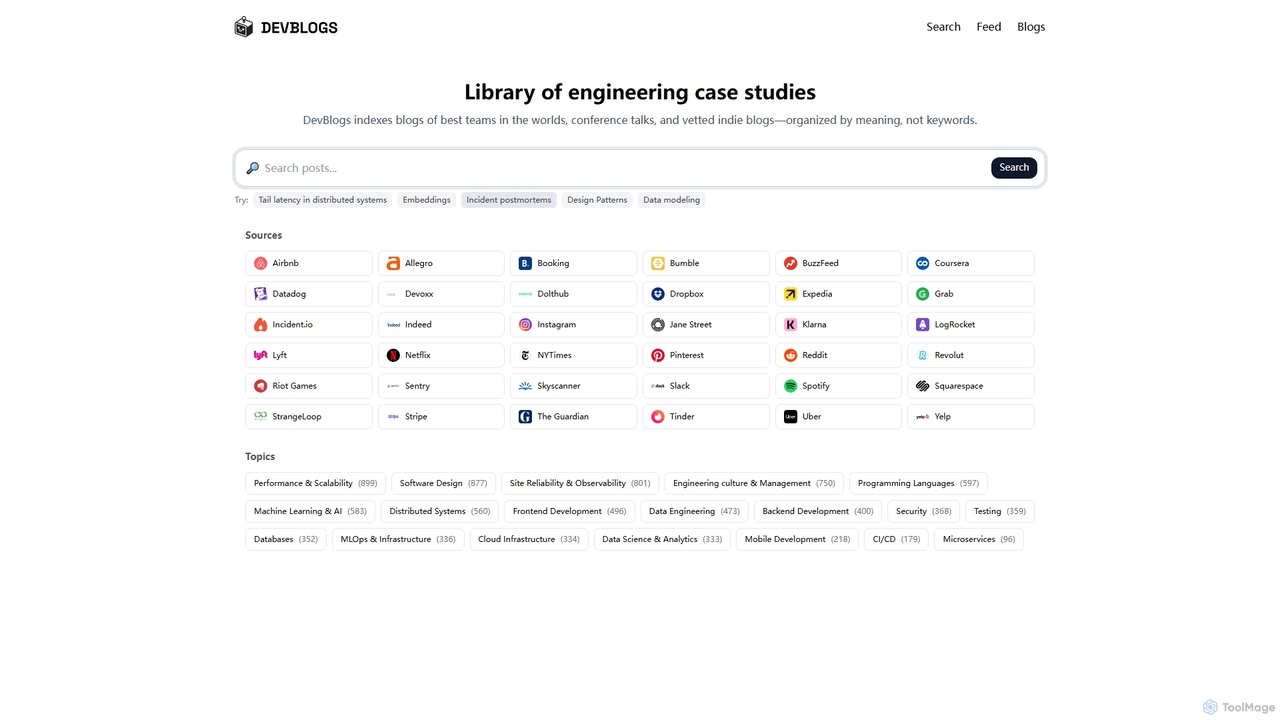Select the Data Engineering topic
The height and width of the screenshot is (720, 1280).
click(694, 511)
